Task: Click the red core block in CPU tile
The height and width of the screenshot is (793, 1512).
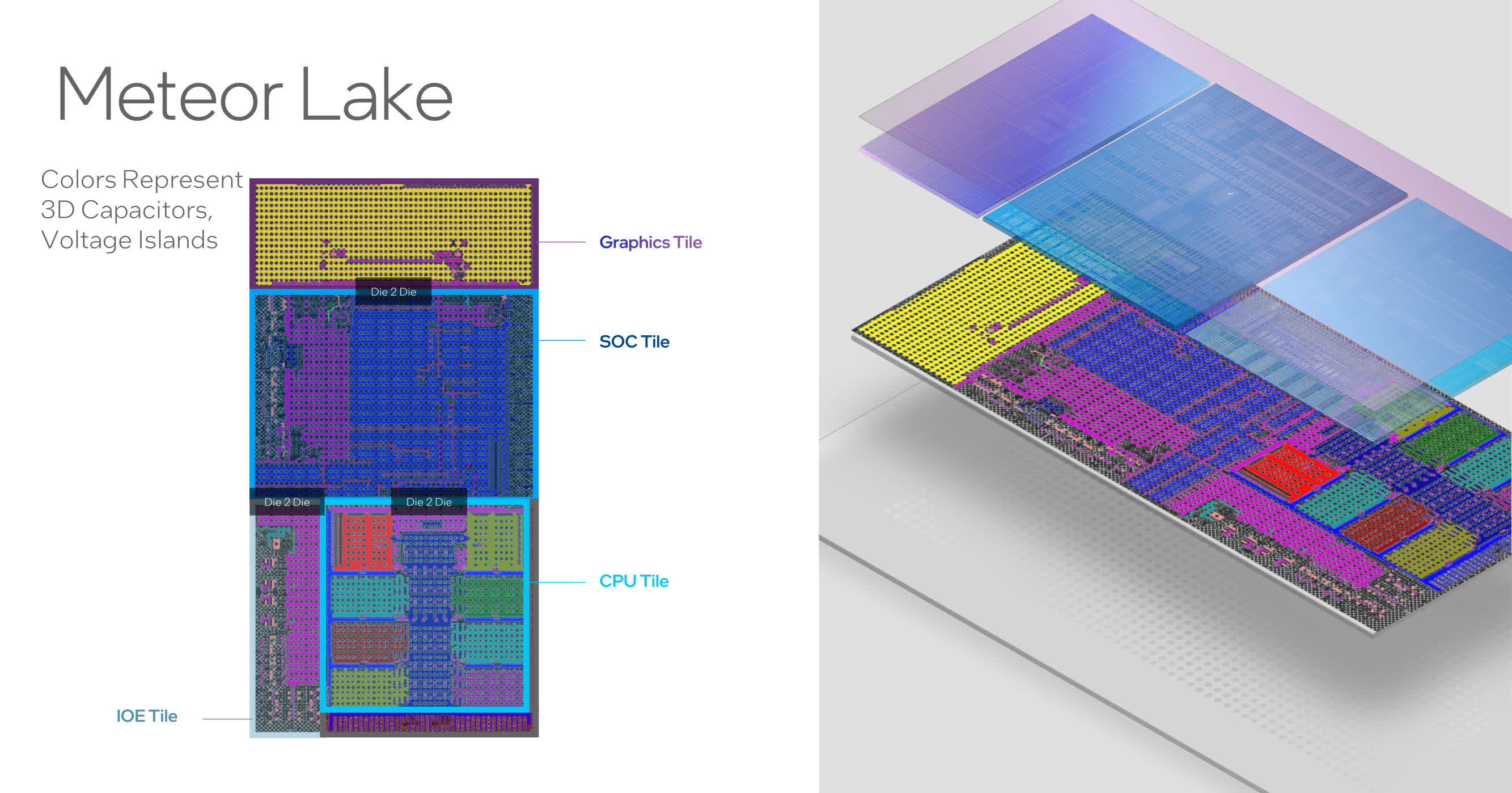Action: [363, 542]
